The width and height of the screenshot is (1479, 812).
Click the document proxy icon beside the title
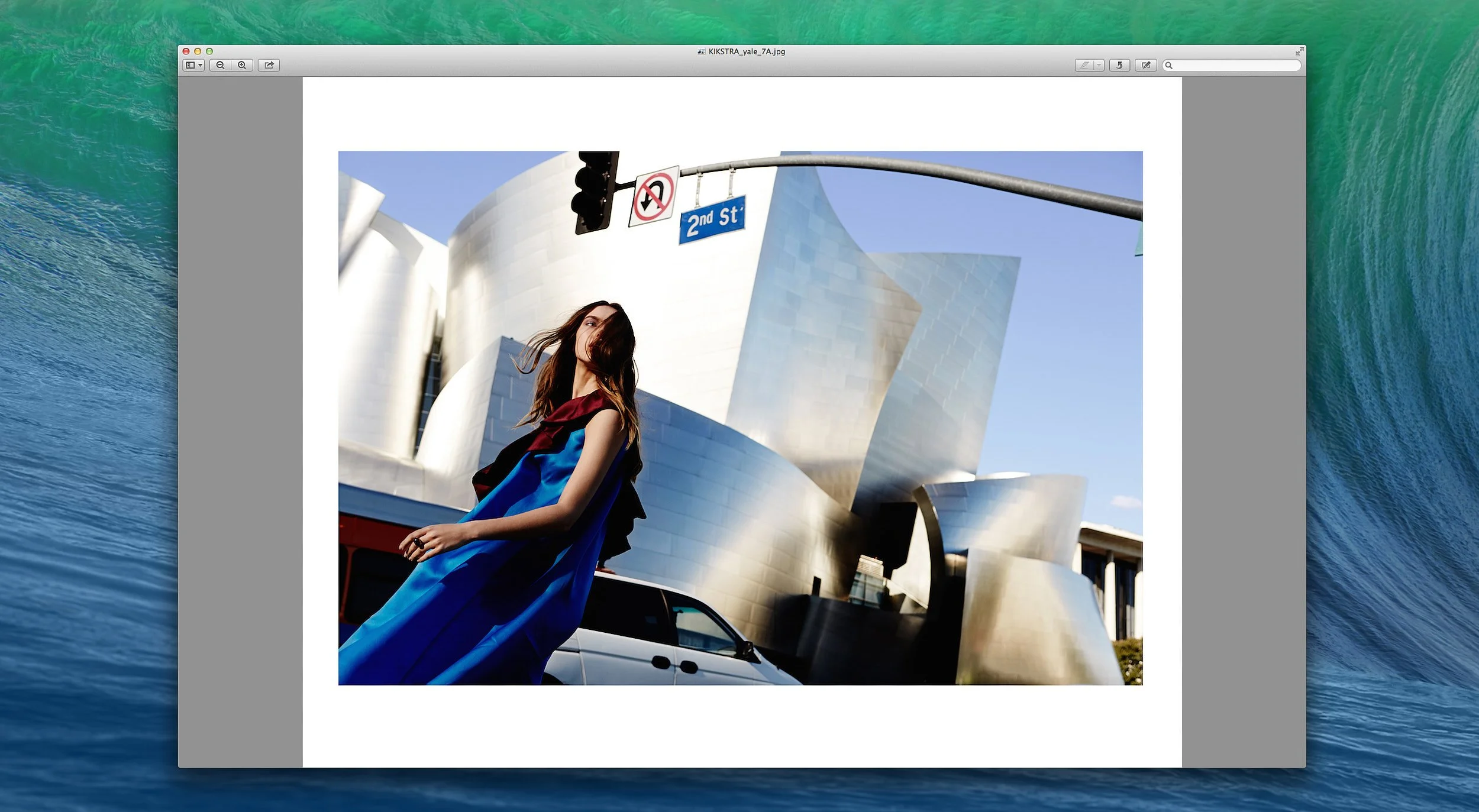pyautogui.click(x=701, y=51)
